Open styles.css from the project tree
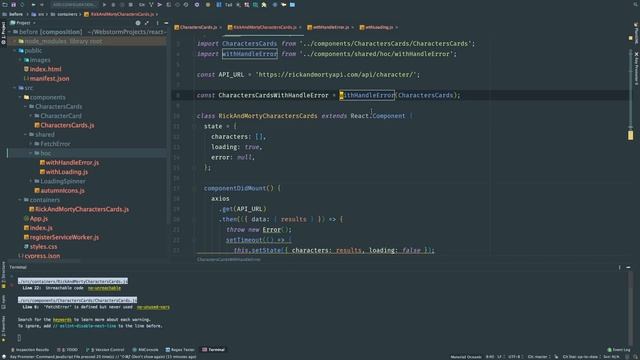Viewport: 640px width, 360px height. coord(40,247)
